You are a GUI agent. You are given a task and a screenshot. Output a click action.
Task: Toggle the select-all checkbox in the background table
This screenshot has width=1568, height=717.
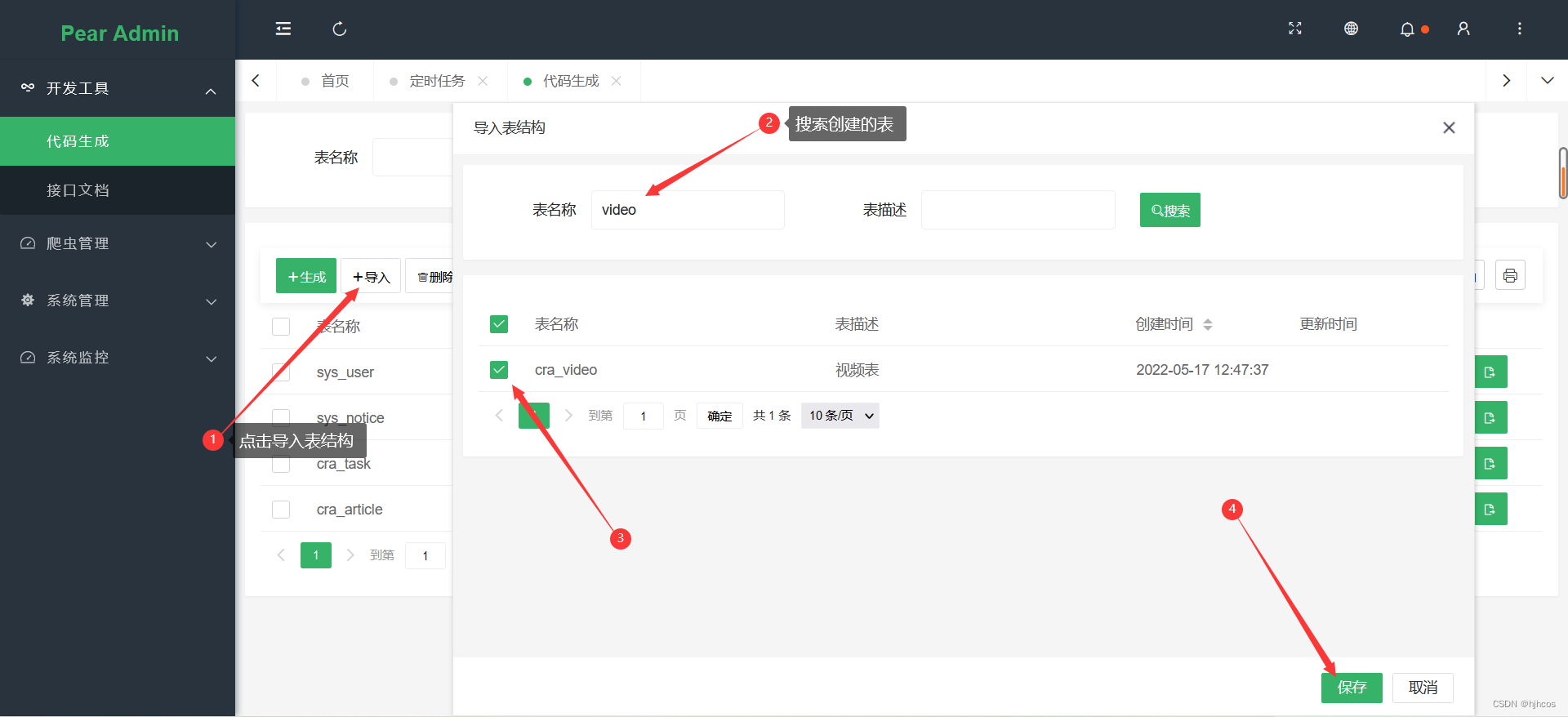point(281,327)
